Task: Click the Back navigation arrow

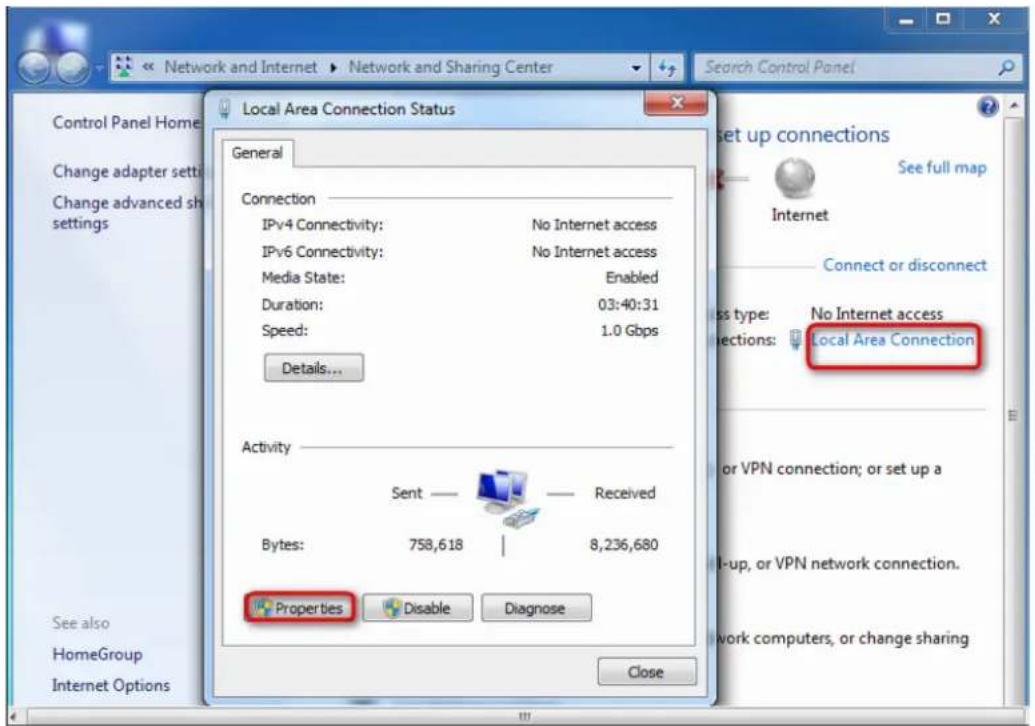Action: [x=33, y=67]
